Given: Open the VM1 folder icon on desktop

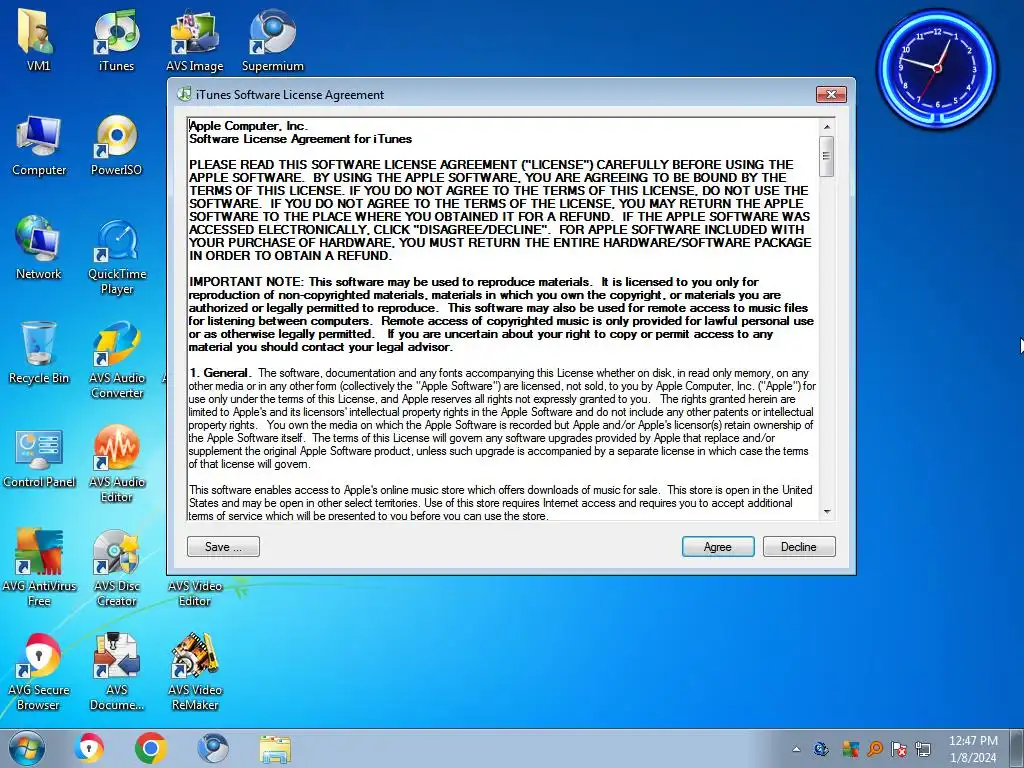Looking at the screenshot, I should (38, 39).
